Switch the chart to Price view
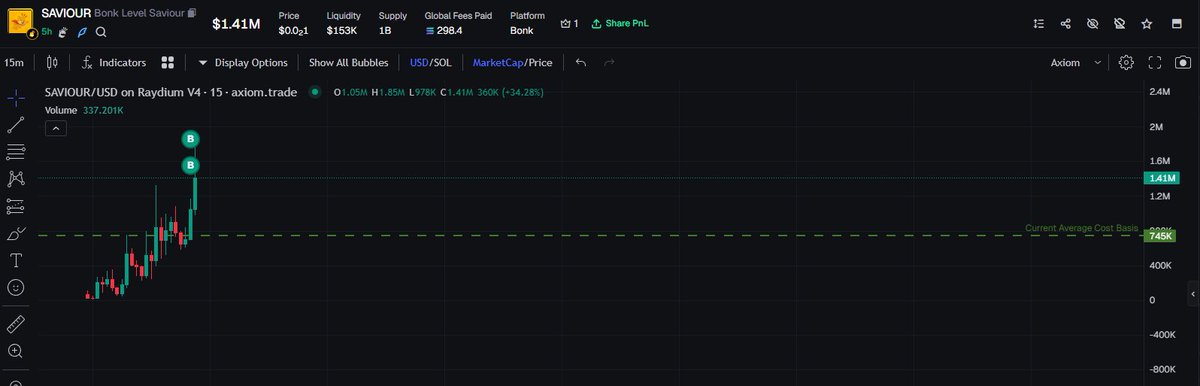 pyautogui.click(x=541, y=62)
